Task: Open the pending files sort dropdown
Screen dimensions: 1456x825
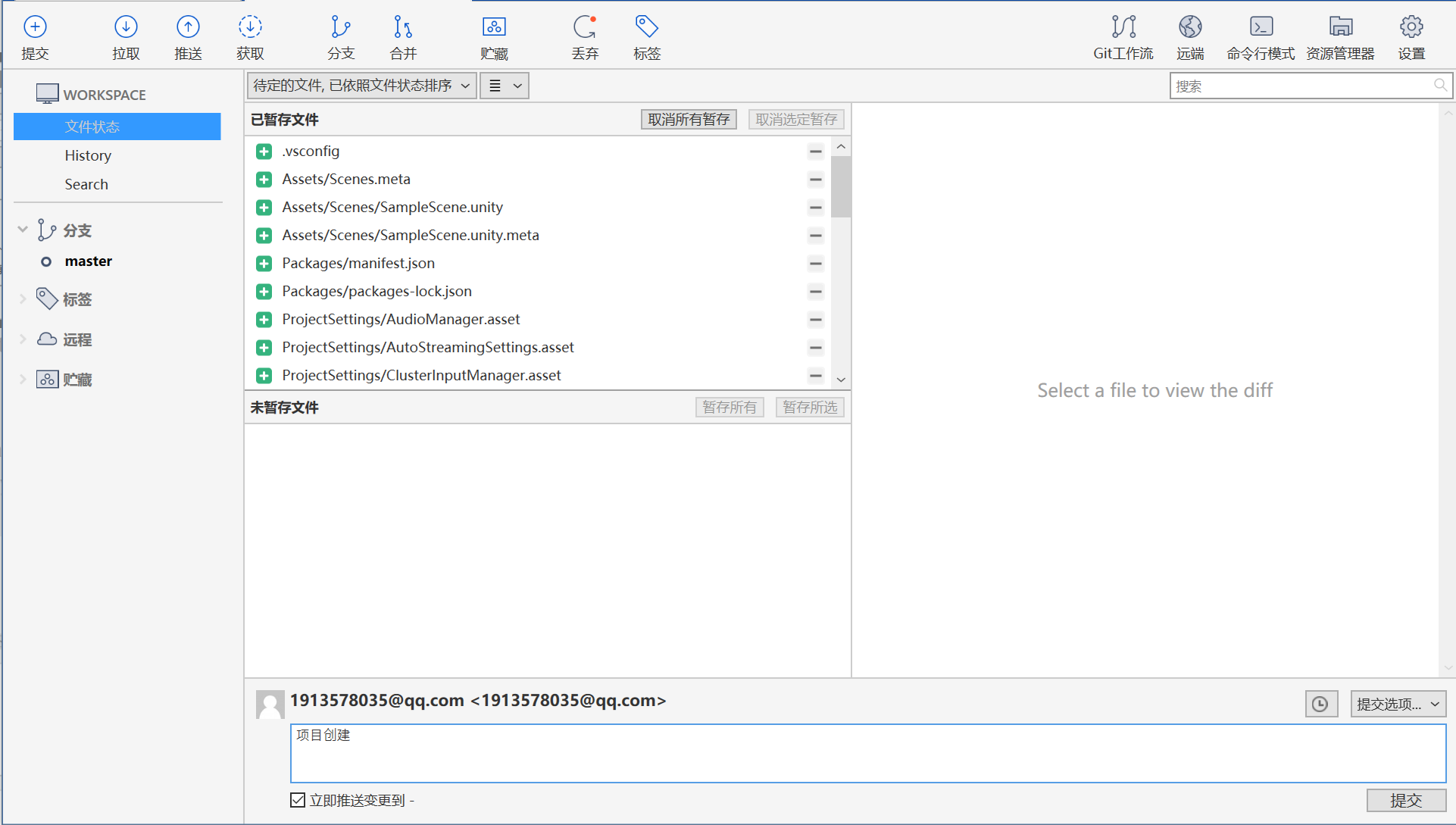Action: pos(361,86)
